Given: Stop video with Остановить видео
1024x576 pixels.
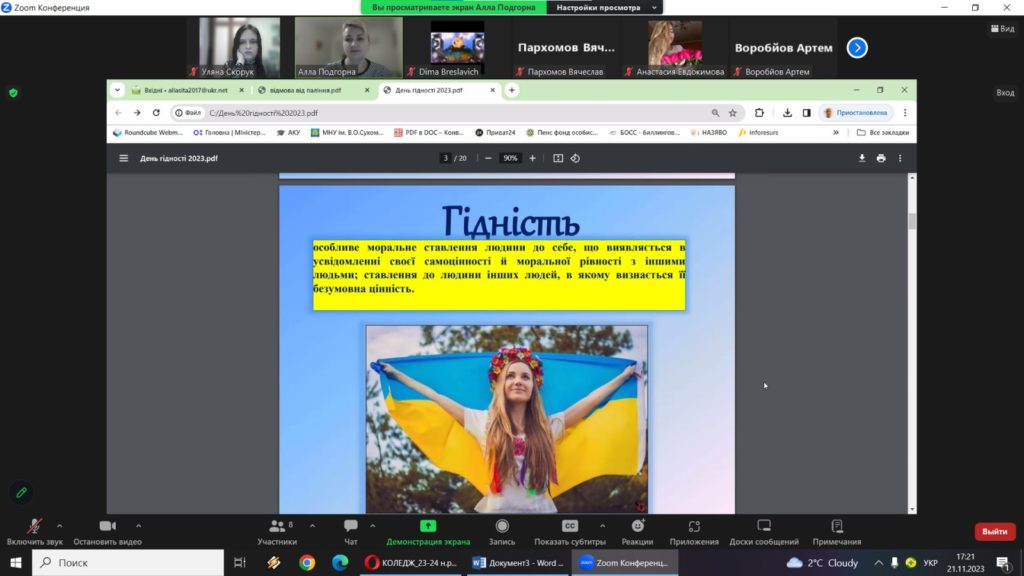Looking at the screenshot, I should [108, 532].
